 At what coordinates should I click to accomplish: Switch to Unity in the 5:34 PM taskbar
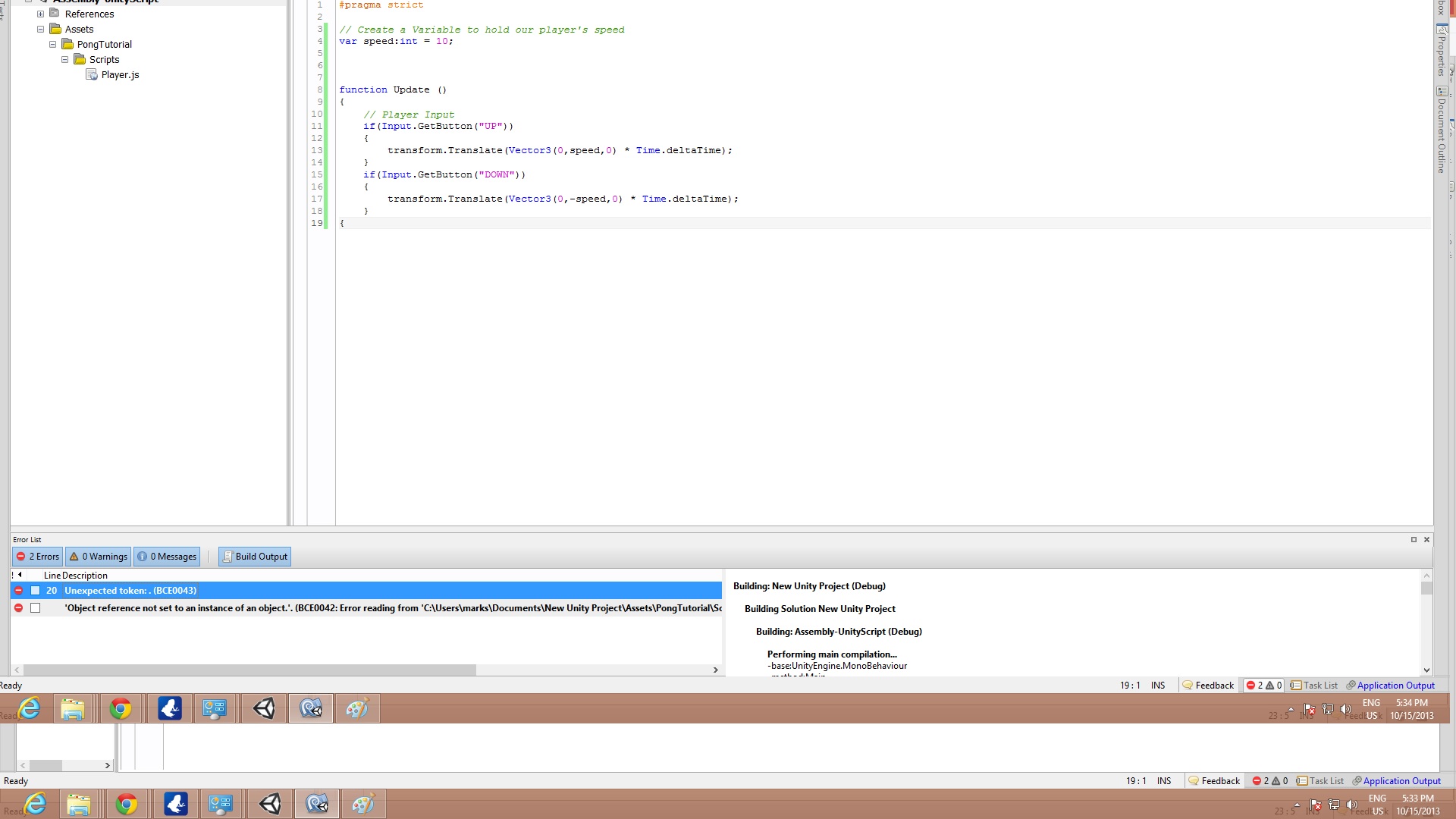coord(264,708)
